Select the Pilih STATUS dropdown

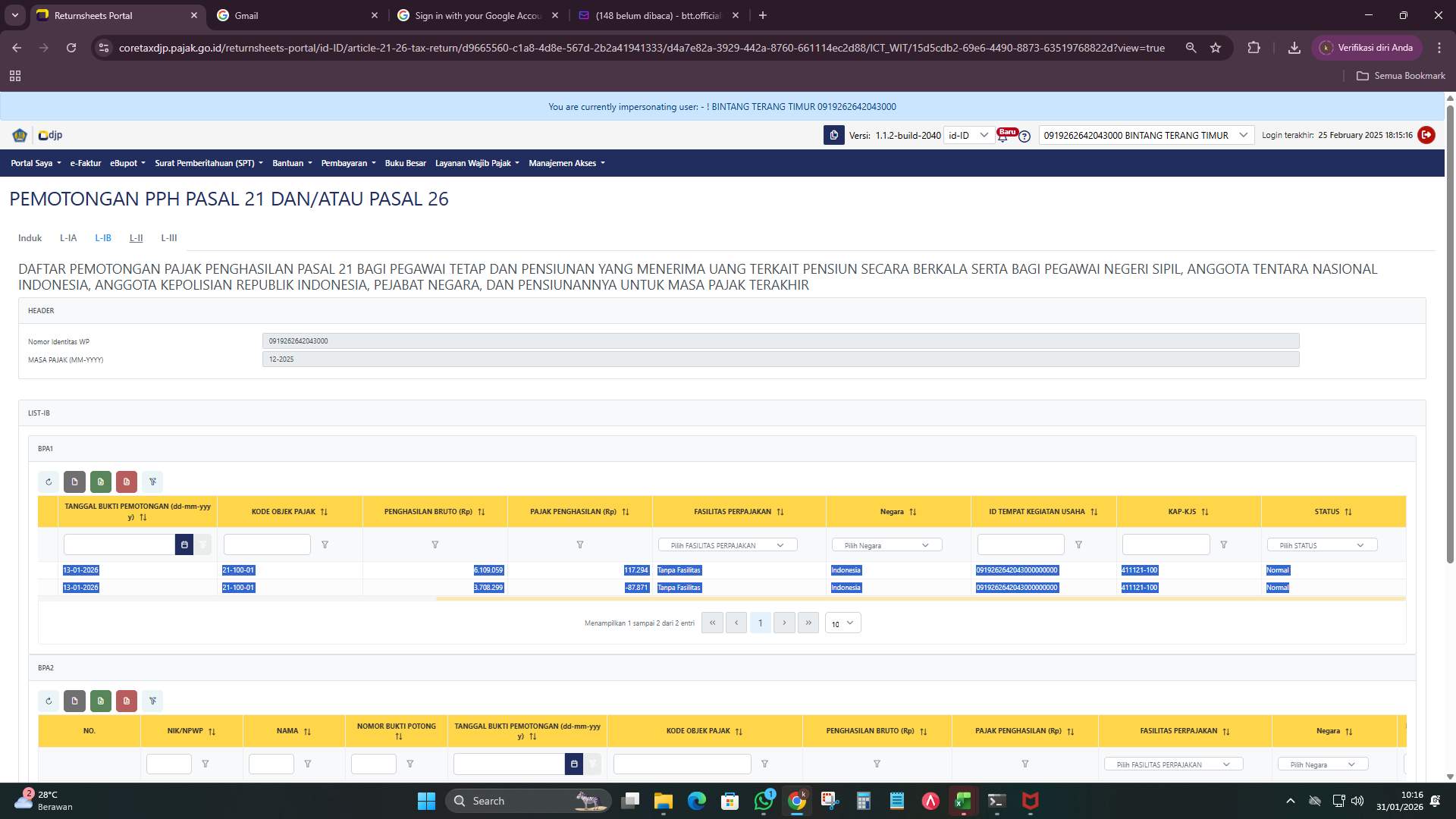(1321, 544)
